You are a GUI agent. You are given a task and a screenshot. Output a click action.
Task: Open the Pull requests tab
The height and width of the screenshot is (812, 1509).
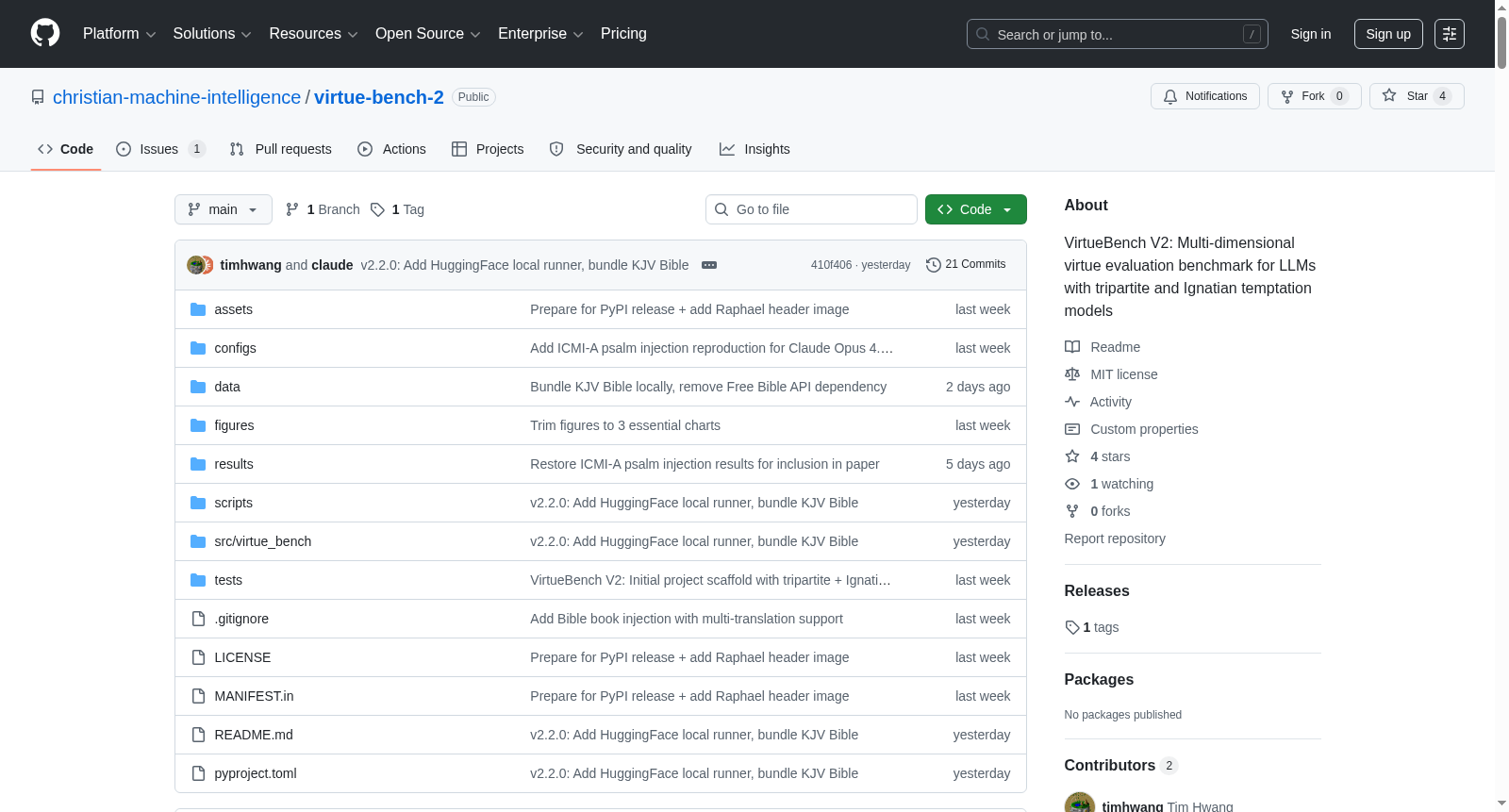(281, 149)
